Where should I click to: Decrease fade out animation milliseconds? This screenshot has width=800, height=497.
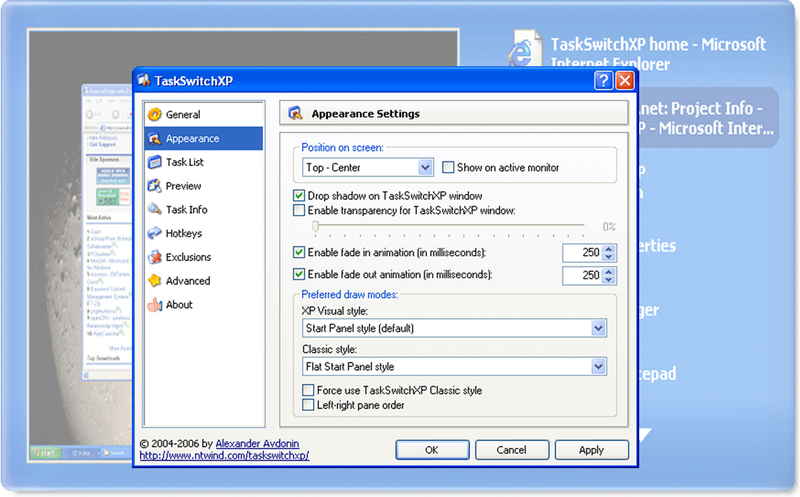[609, 279]
